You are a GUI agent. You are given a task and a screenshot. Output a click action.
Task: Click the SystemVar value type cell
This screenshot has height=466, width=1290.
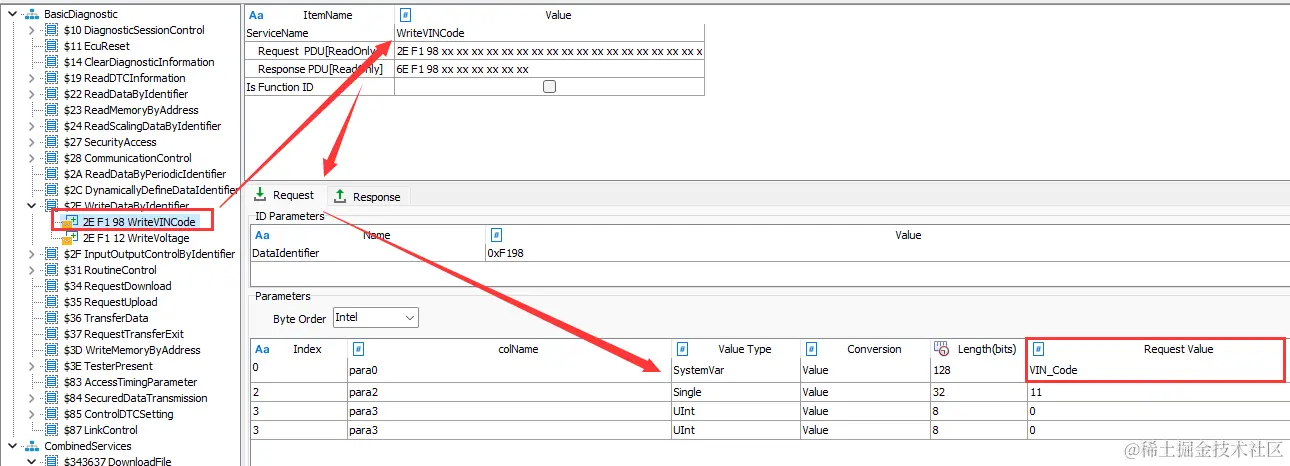click(736, 370)
